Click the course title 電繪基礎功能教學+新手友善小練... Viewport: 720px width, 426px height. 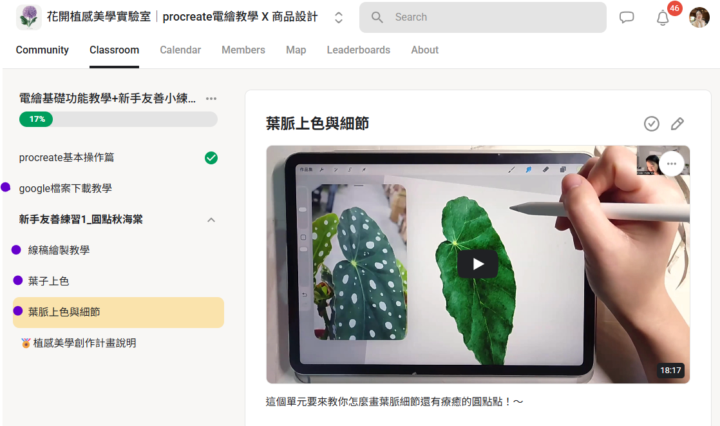click(x=107, y=98)
